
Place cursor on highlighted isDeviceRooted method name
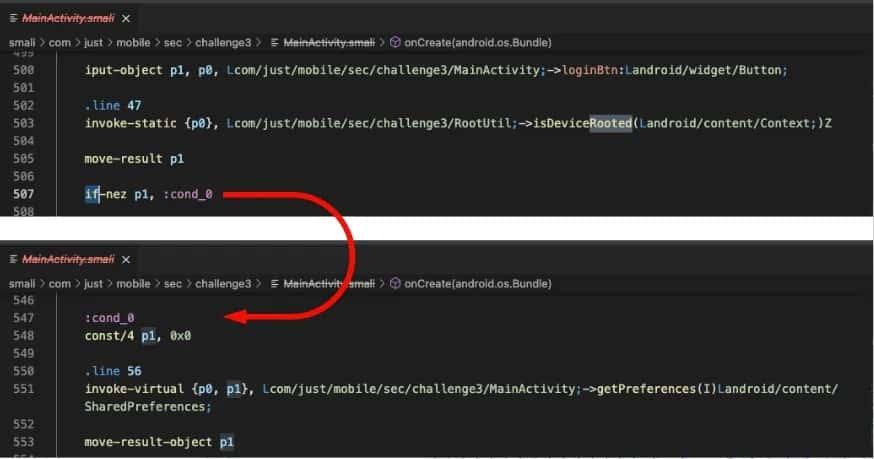[583, 123]
